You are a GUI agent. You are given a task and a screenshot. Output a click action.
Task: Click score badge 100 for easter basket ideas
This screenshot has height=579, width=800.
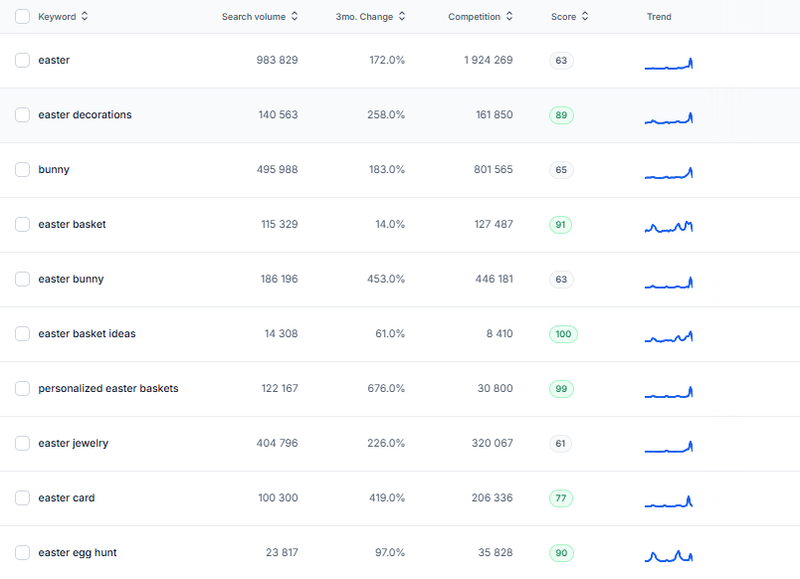click(563, 334)
